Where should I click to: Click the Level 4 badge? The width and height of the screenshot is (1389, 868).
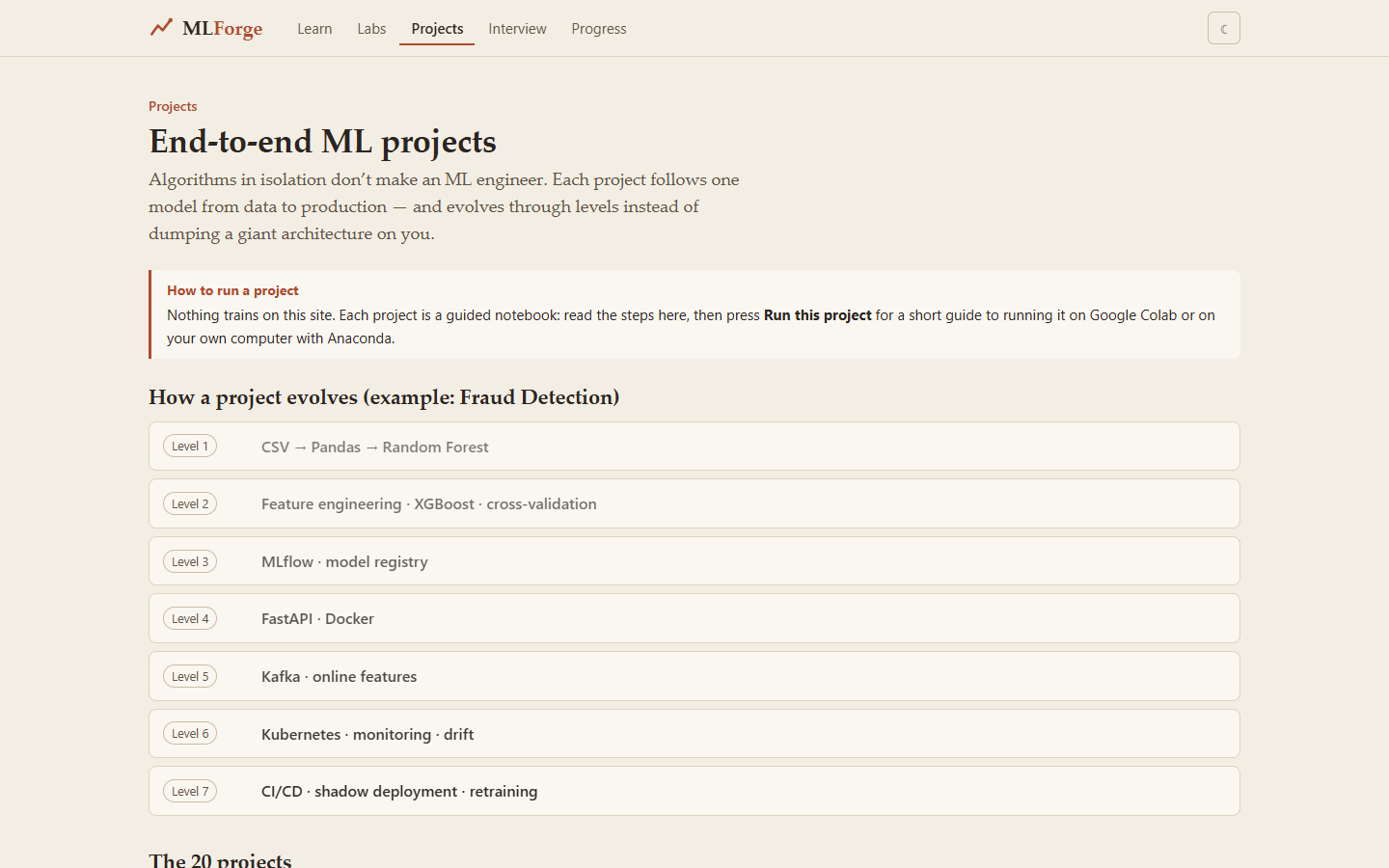(190, 618)
